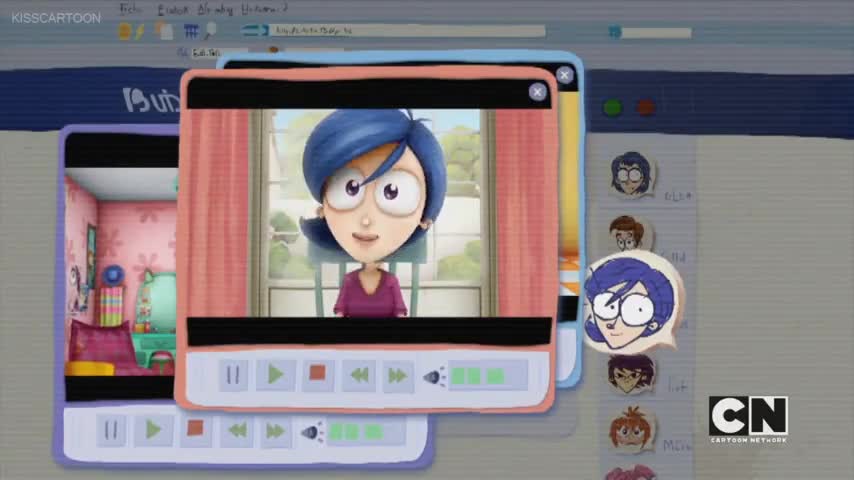Select the blue-haired glasses girl contact avatar at top

631,174
